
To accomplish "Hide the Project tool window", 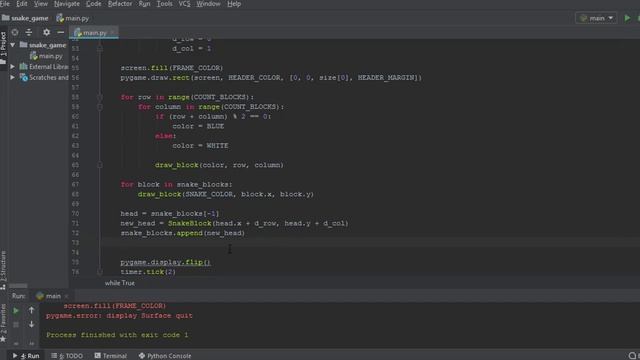I will click(x=60, y=32).
